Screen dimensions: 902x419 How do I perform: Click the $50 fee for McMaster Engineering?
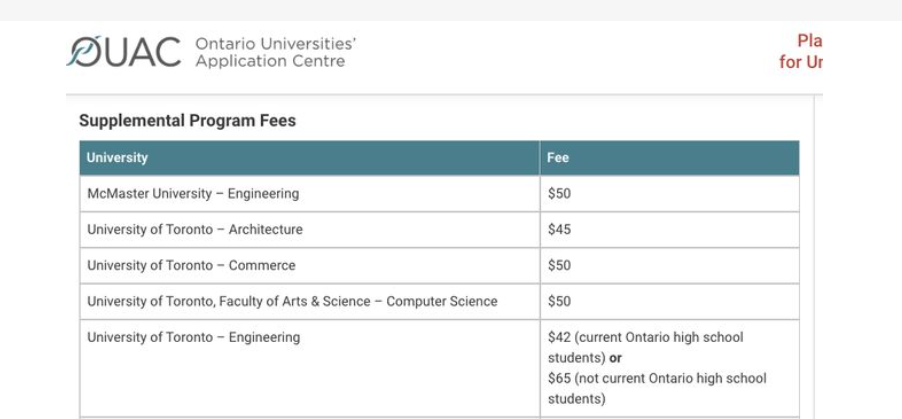point(559,194)
